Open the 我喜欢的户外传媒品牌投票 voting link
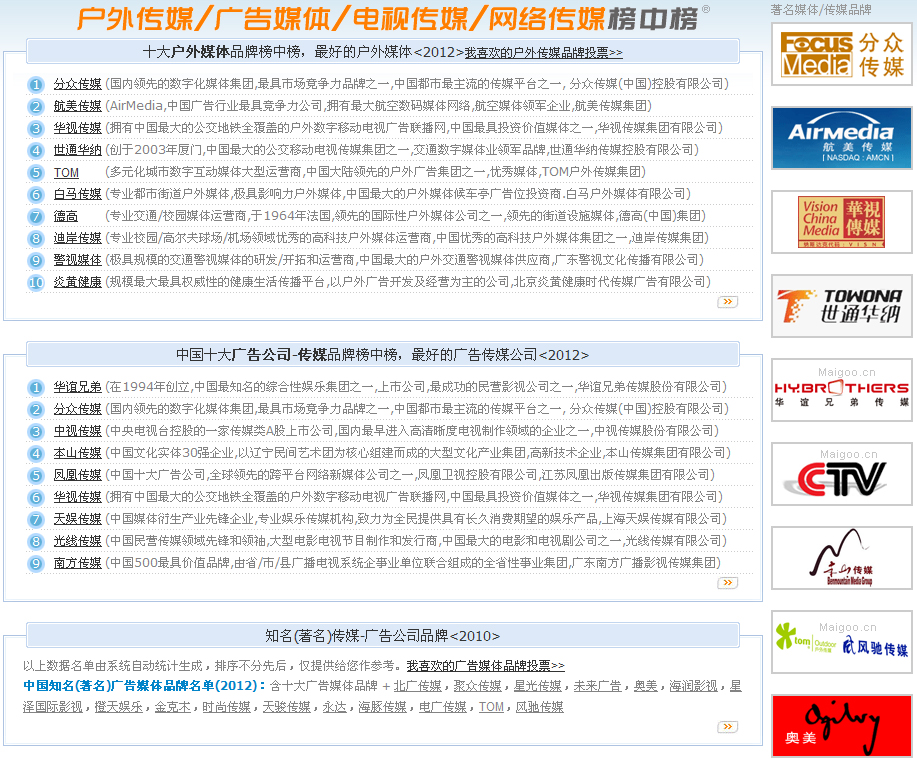The image size is (917, 765). click(x=543, y=53)
